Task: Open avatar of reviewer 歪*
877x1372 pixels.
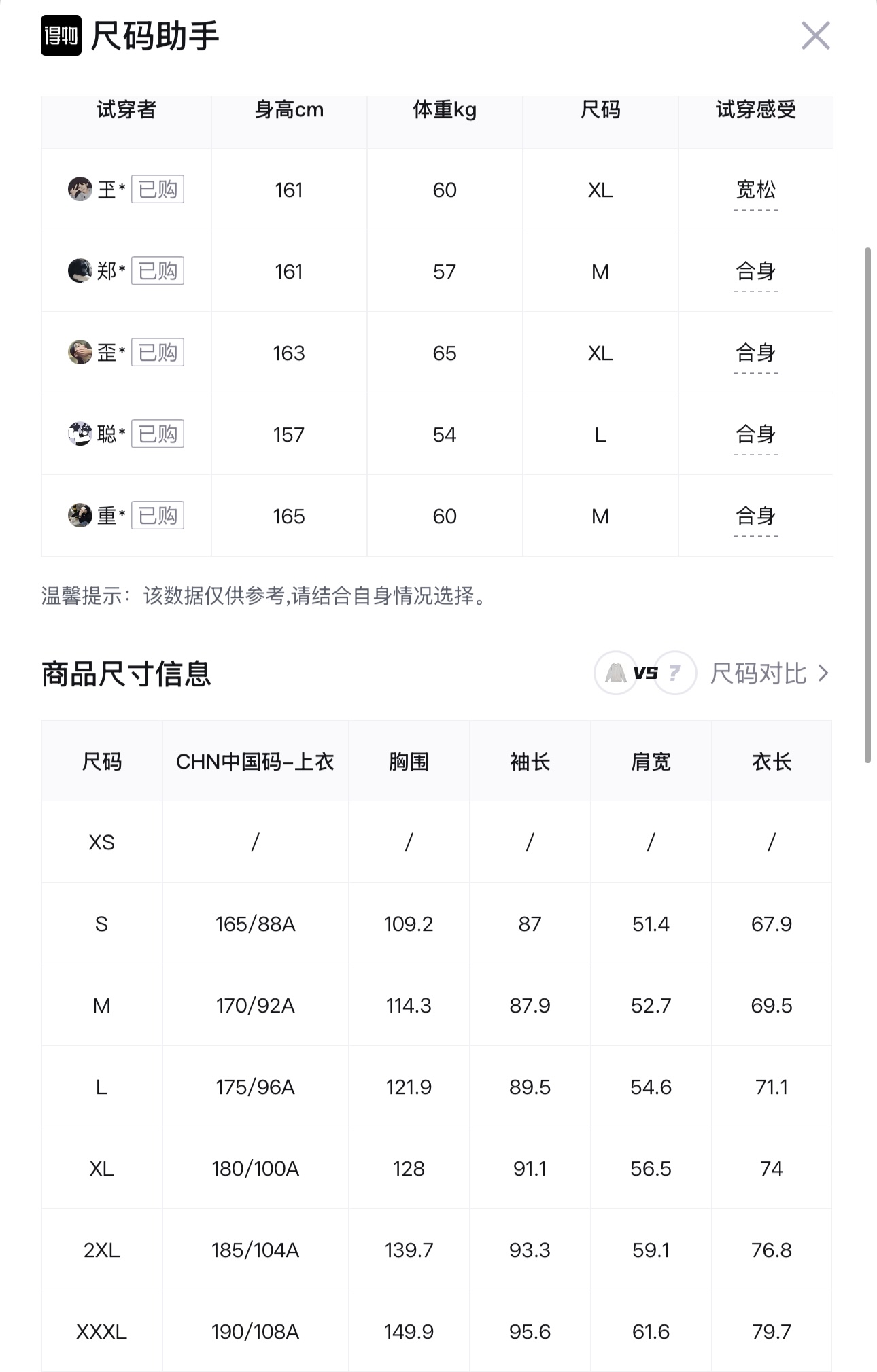Action: [x=80, y=353]
